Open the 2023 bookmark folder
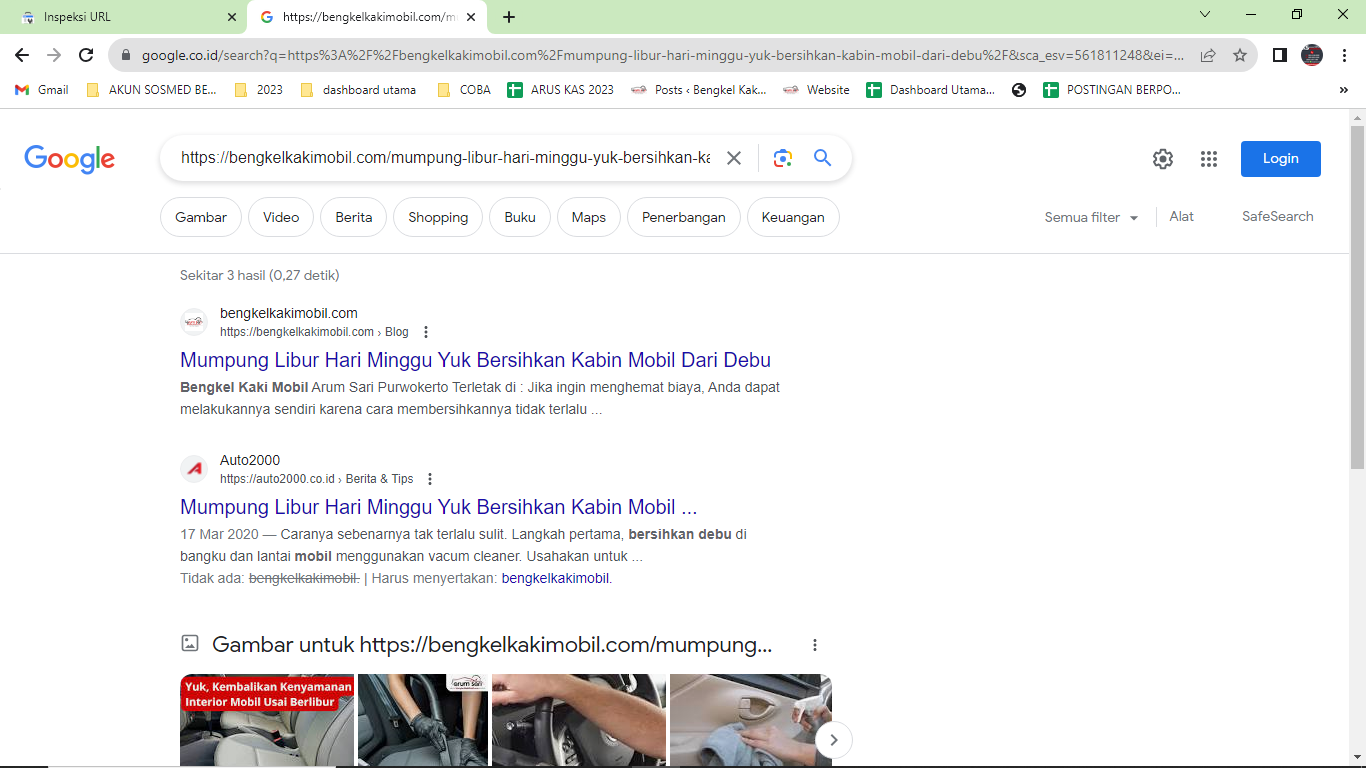 click(x=258, y=90)
